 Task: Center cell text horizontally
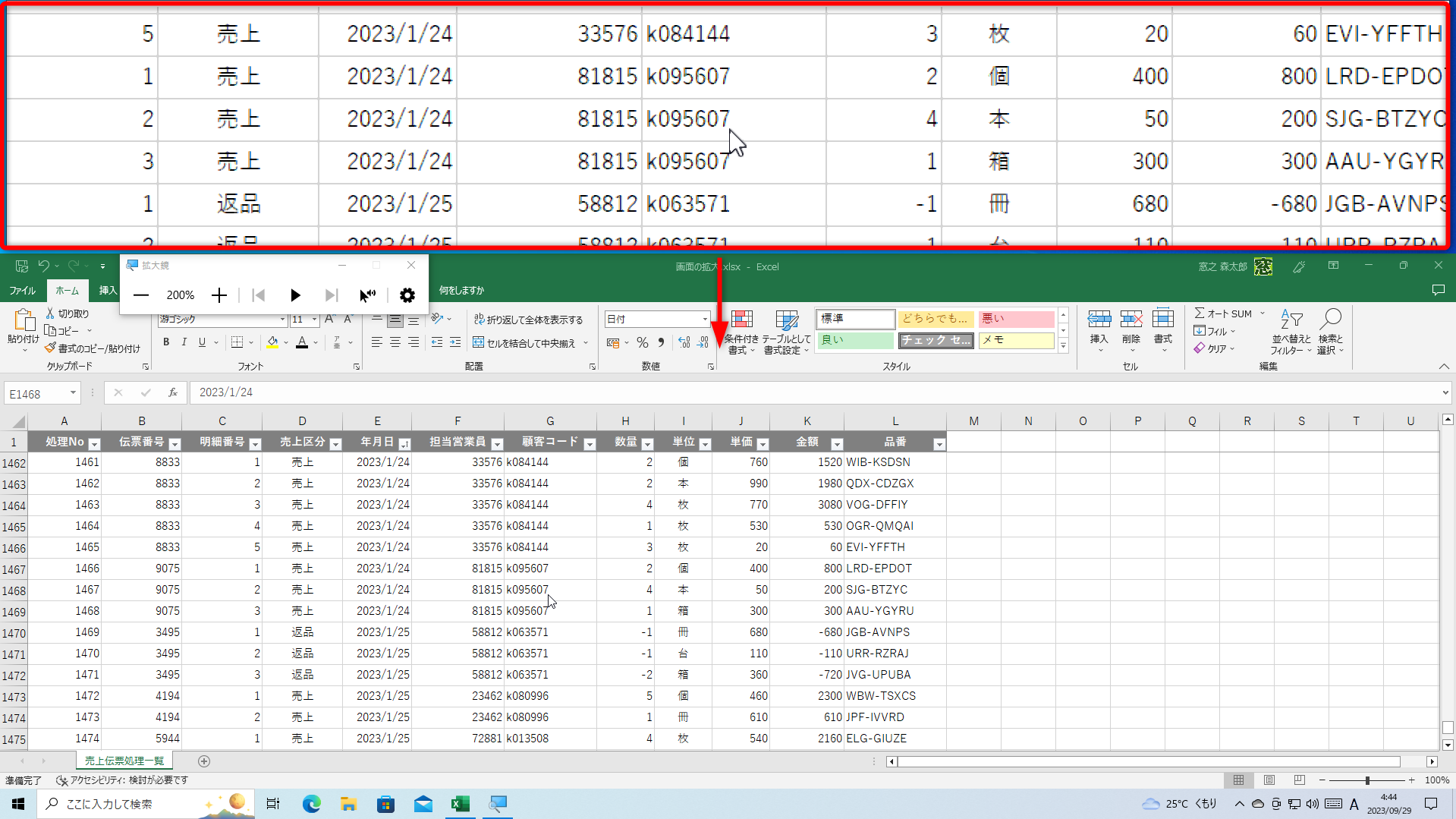395,343
